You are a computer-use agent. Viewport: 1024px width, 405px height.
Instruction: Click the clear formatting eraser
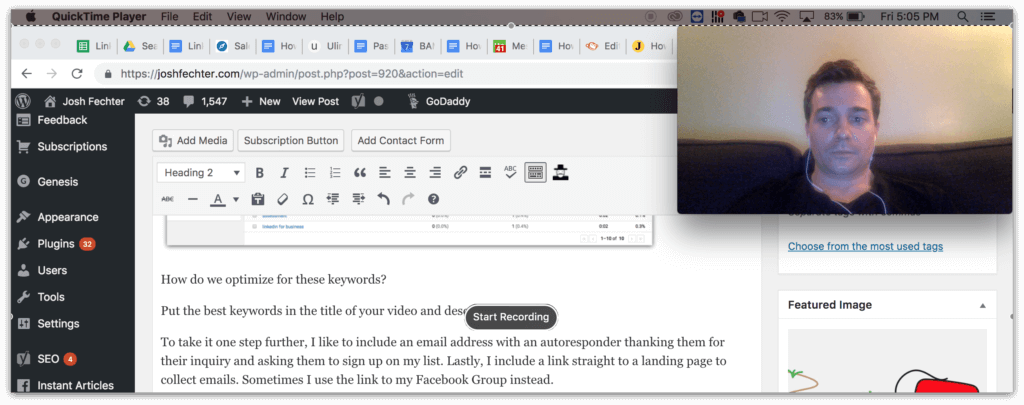(282, 199)
